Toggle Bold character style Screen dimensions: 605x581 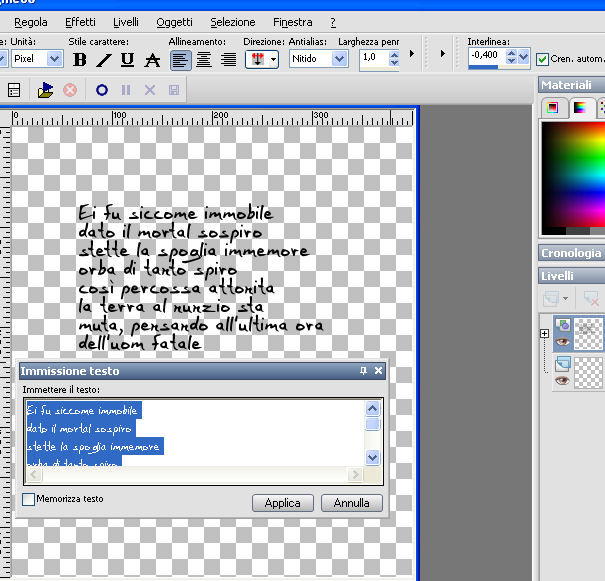[80, 59]
